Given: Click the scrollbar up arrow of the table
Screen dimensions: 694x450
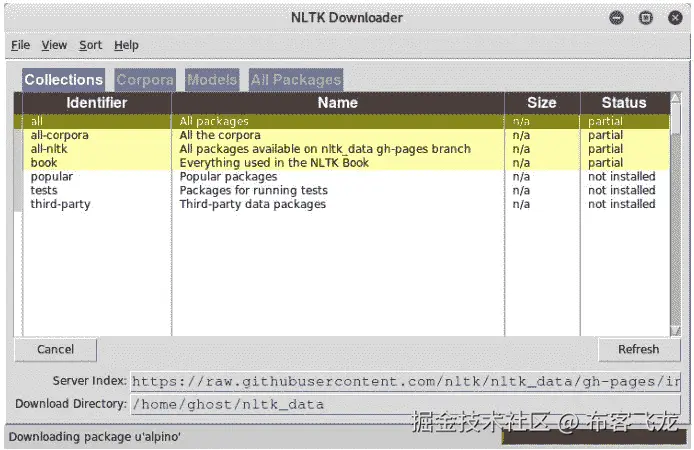Looking at the screenshot, I should pos(675,98).
